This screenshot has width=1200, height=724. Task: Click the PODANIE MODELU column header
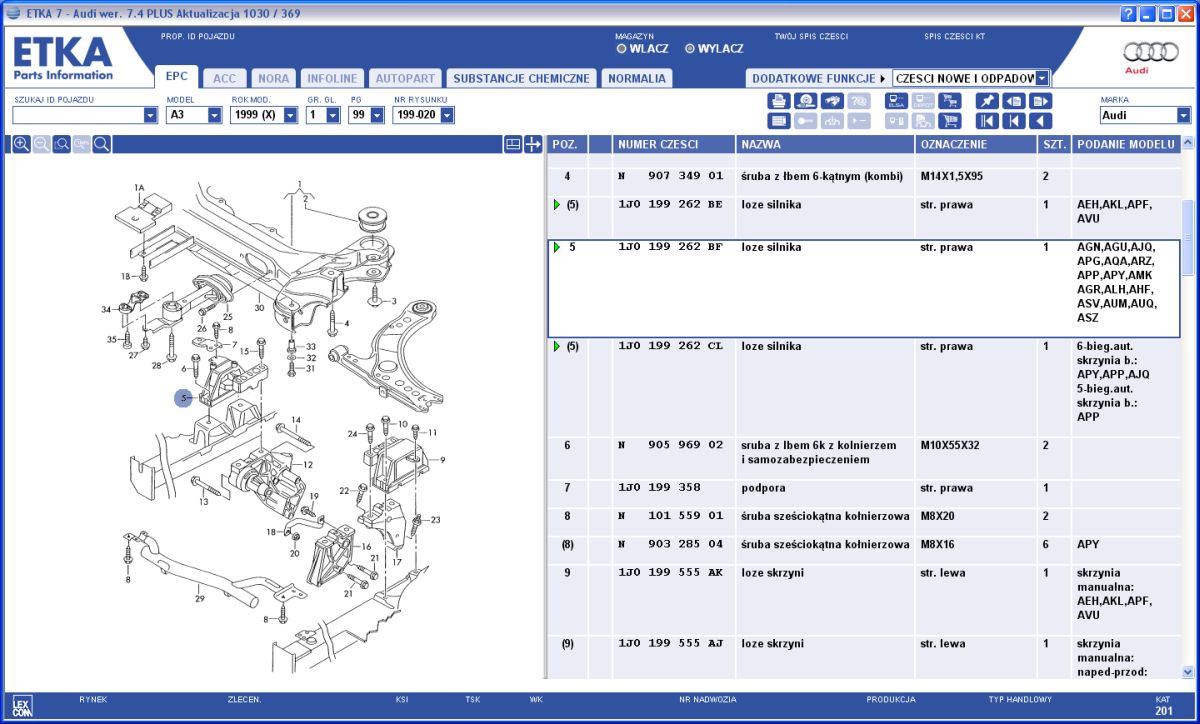[1126, 145]
